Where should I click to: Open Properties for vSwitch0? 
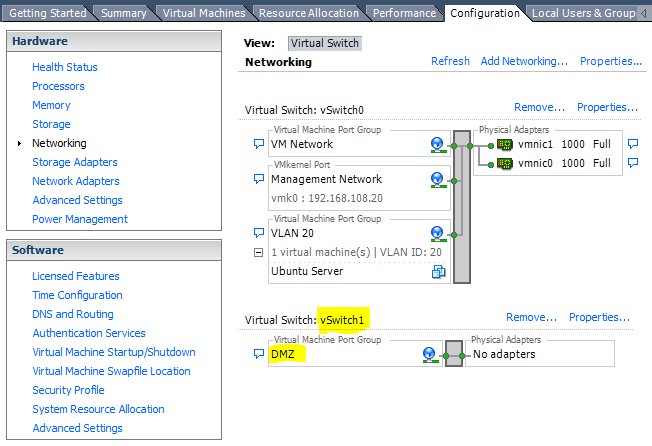coord(608,107)
